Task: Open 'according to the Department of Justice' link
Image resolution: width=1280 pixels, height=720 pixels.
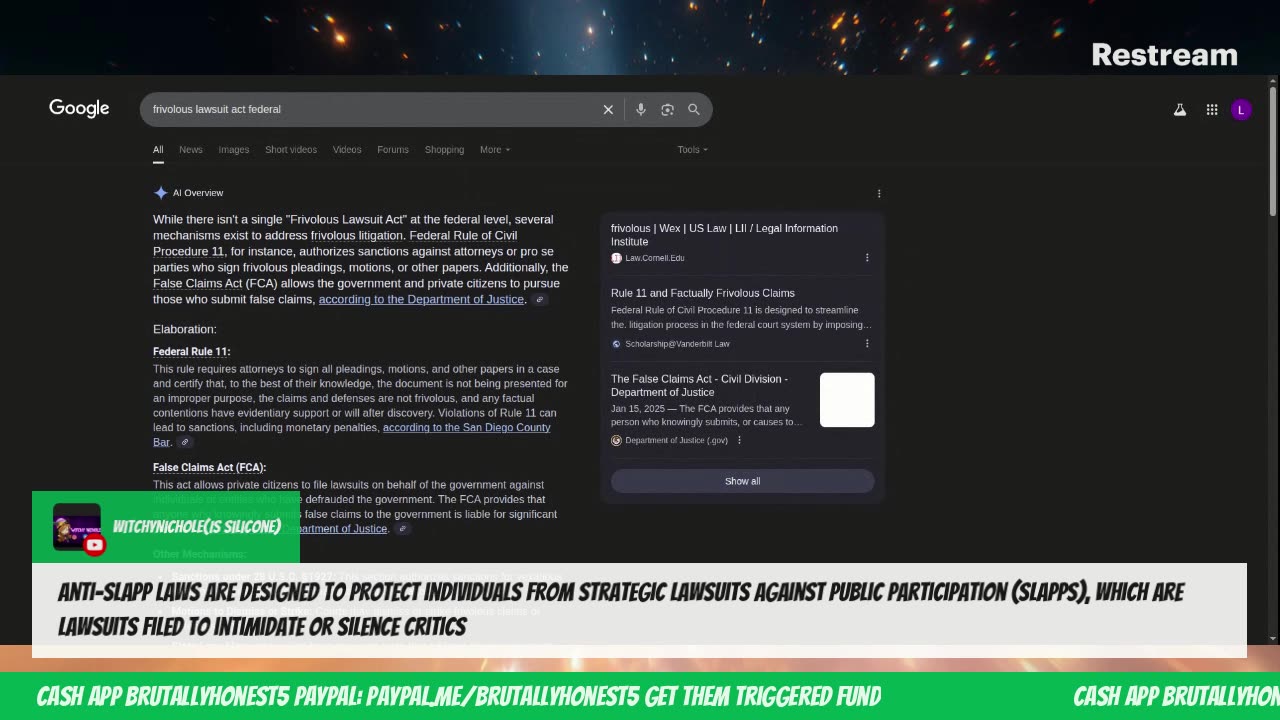Action: point(421,300)
